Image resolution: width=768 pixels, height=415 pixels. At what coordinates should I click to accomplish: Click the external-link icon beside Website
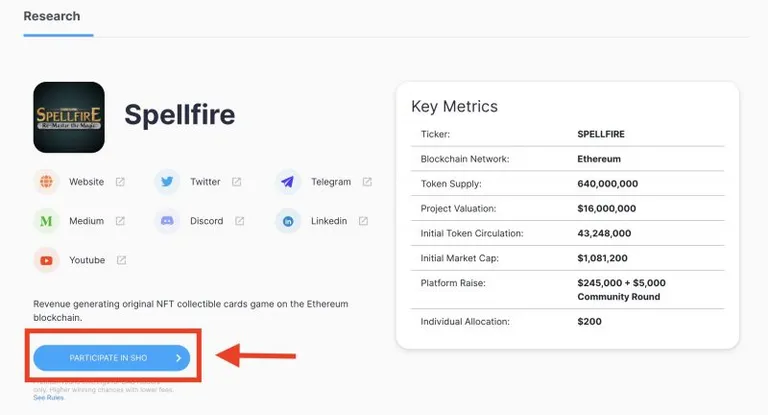(x=120, y=182)
